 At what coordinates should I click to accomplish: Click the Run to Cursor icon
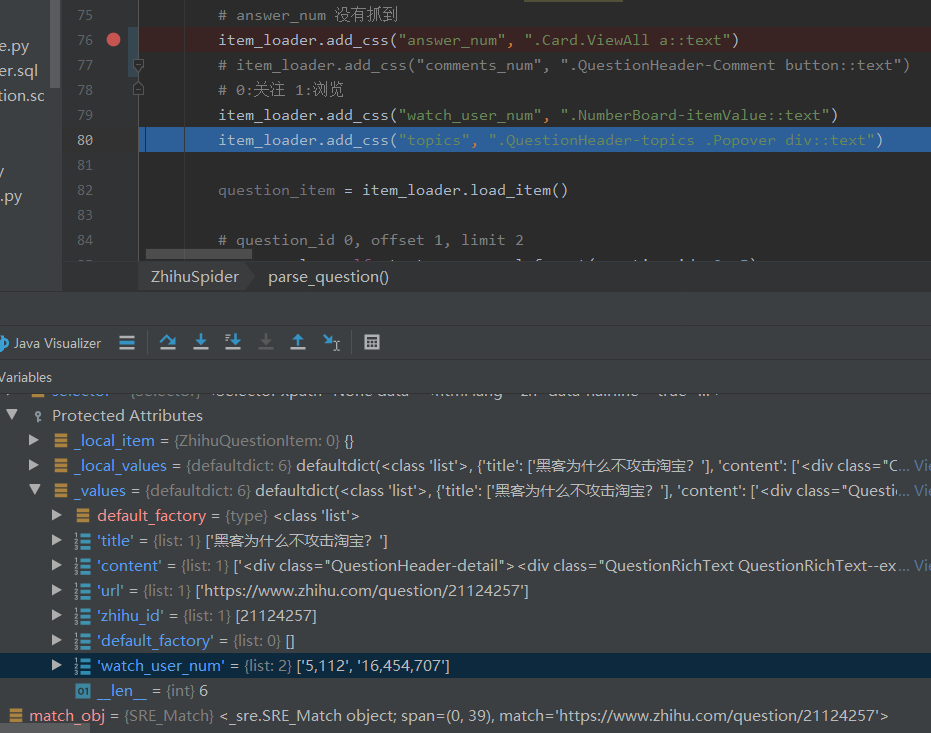point(331,342)
